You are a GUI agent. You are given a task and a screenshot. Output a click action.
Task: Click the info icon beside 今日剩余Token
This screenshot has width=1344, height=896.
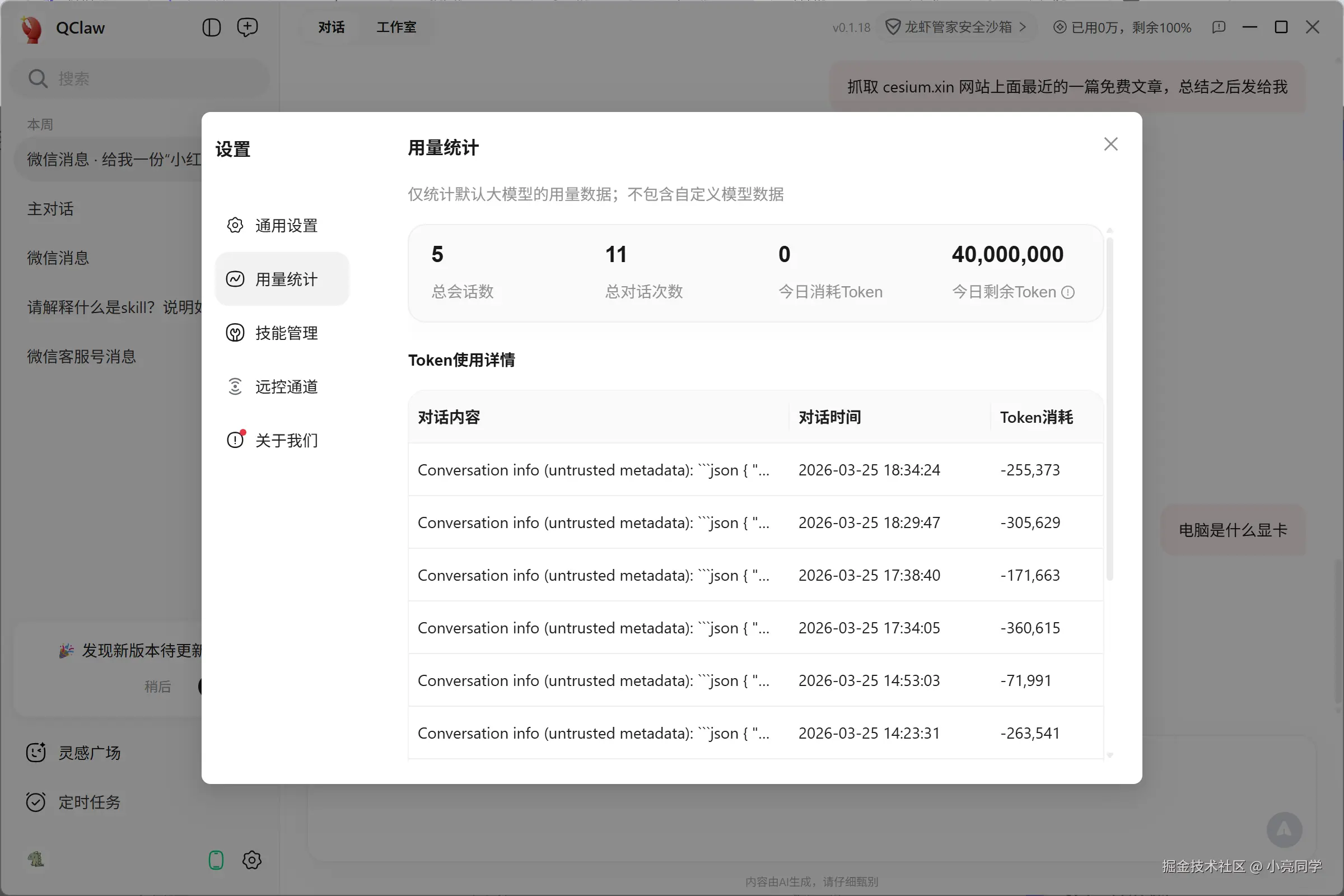1068,292
